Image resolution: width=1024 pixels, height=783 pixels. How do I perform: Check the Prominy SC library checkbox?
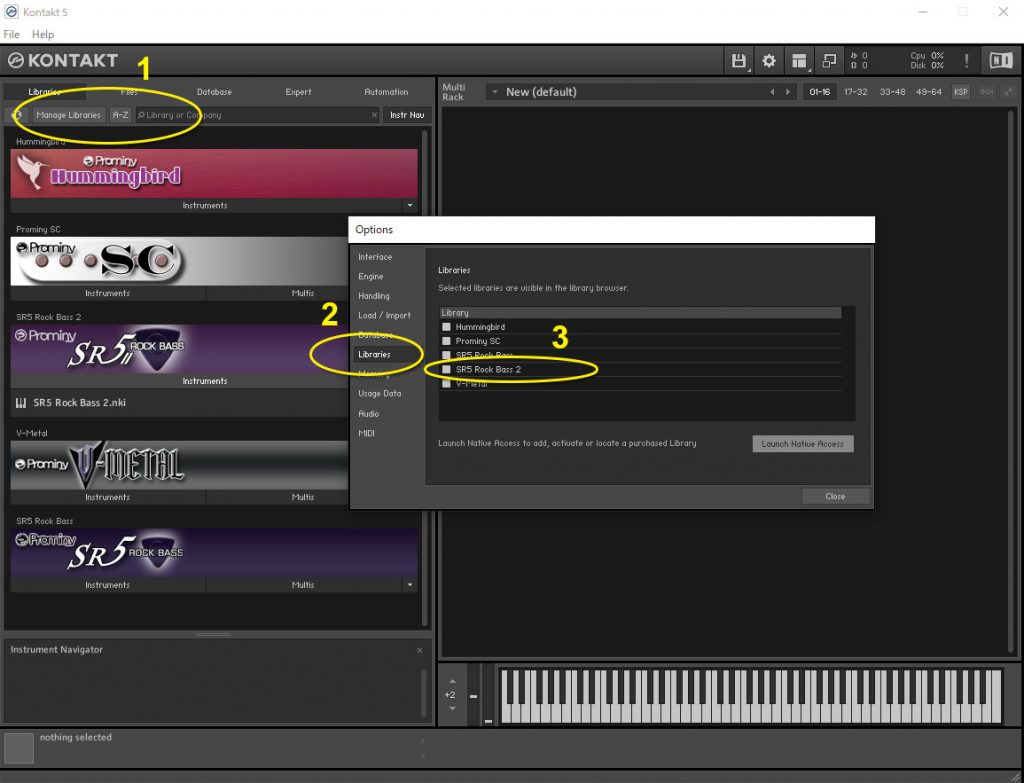447,341
